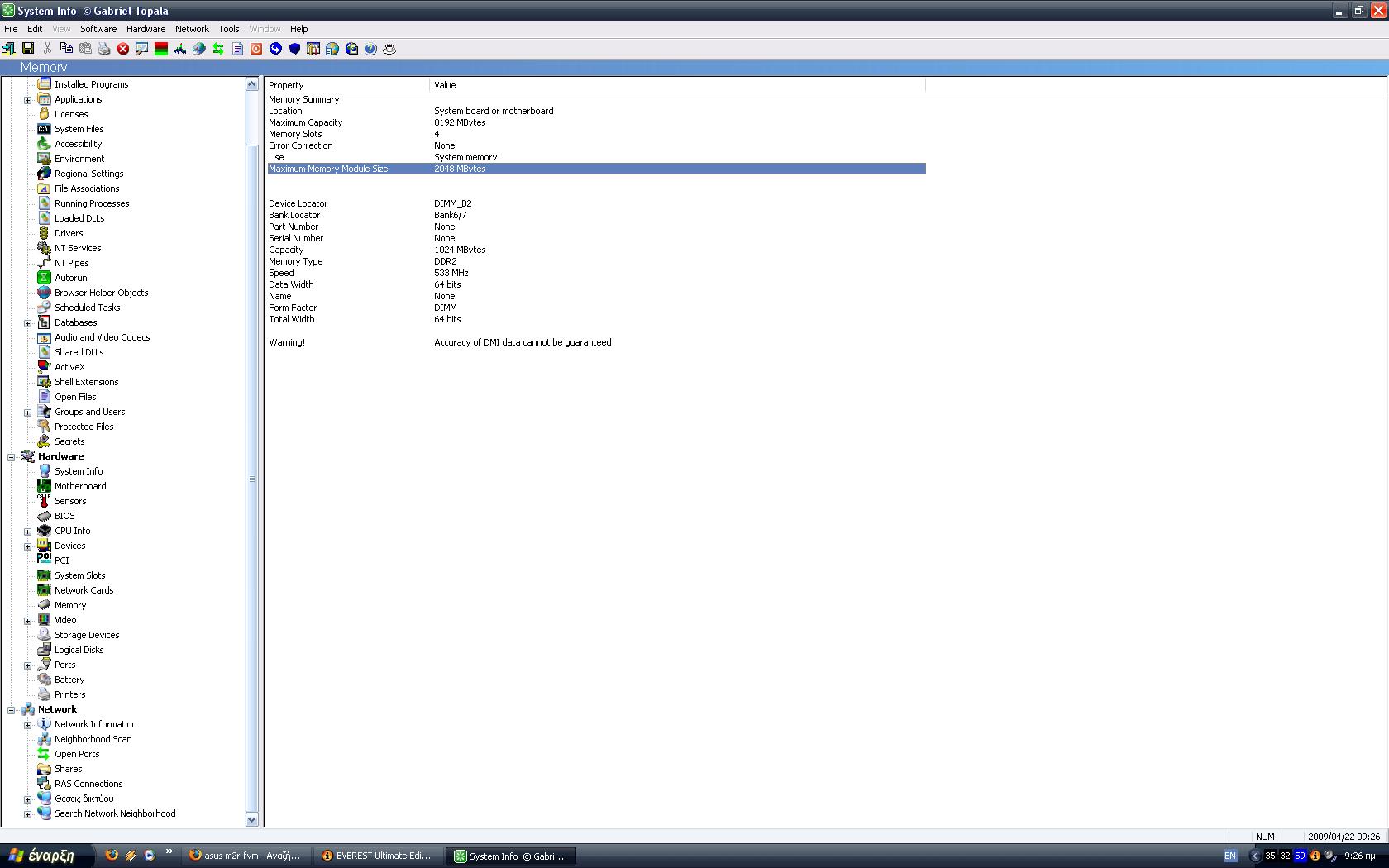Select Running Processes in the tree

(x=92, y=203)
